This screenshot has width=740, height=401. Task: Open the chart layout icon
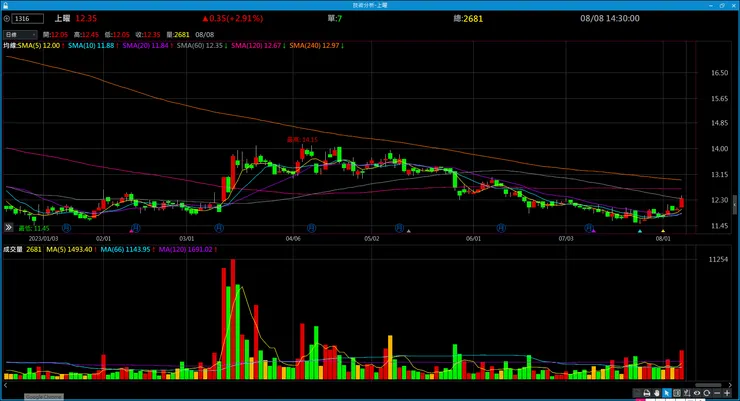click(x=677, y=393)
